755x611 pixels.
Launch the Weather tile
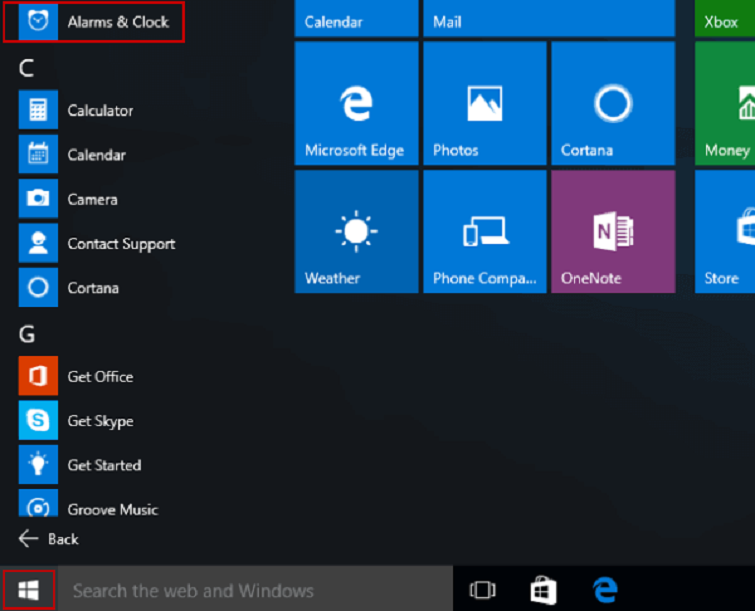point(356,231)
